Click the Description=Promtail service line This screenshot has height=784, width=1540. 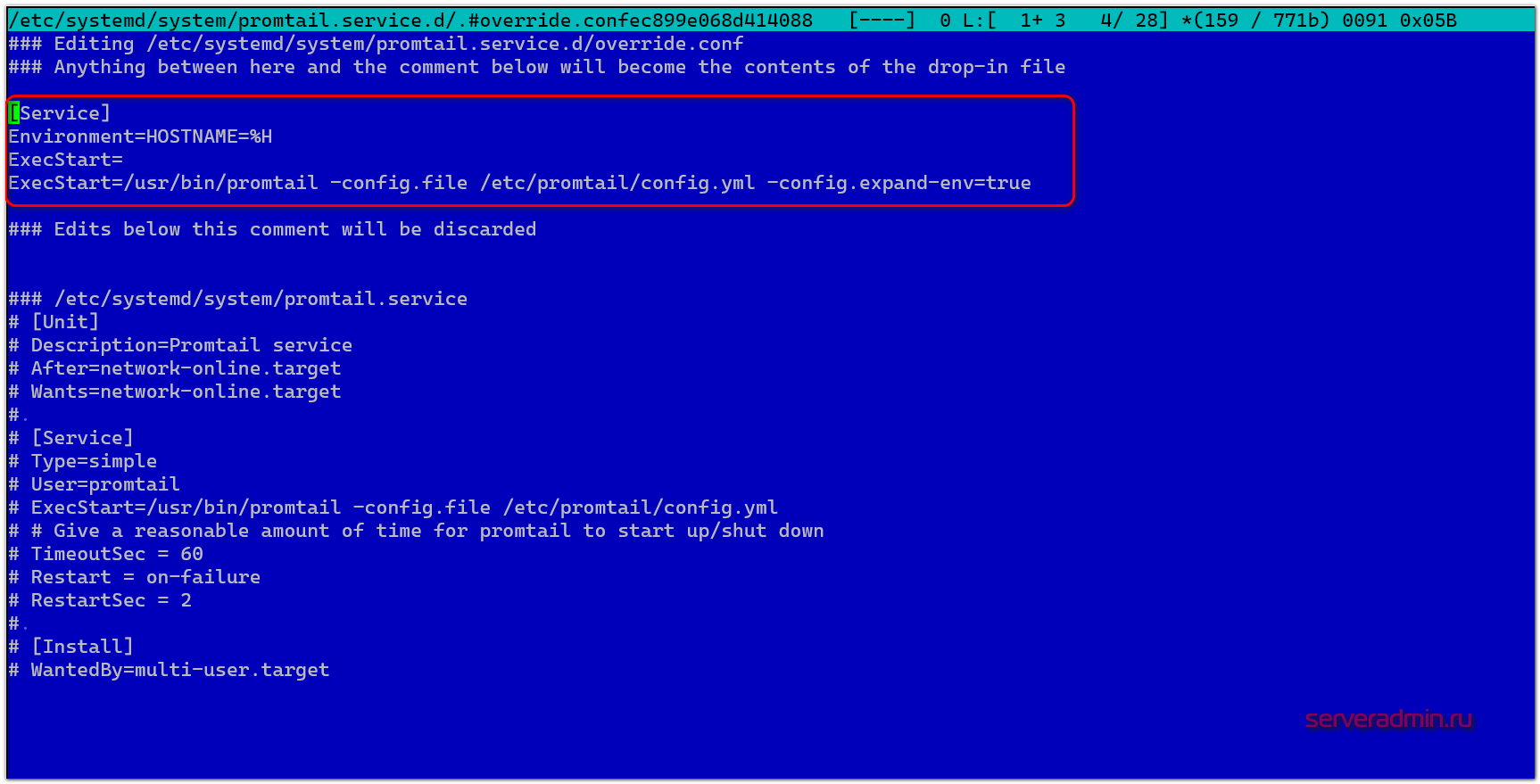(191, 345)
